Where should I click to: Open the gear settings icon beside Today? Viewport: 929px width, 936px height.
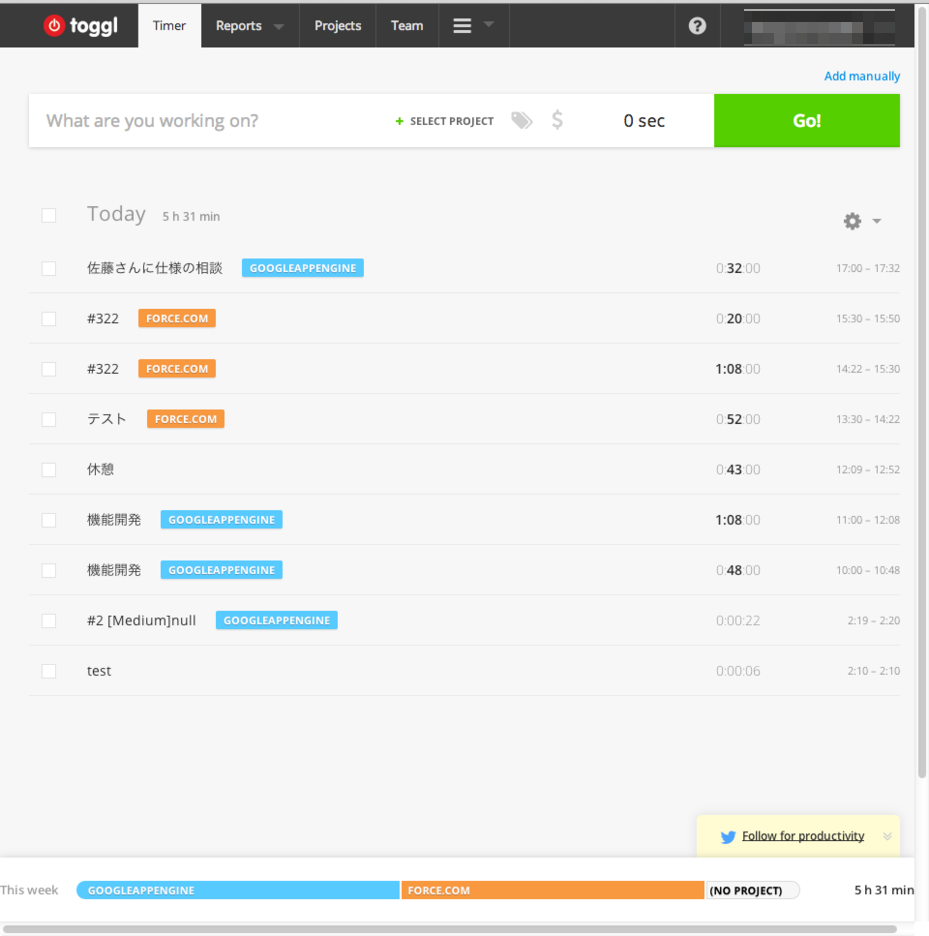click(x=852, y=221)
